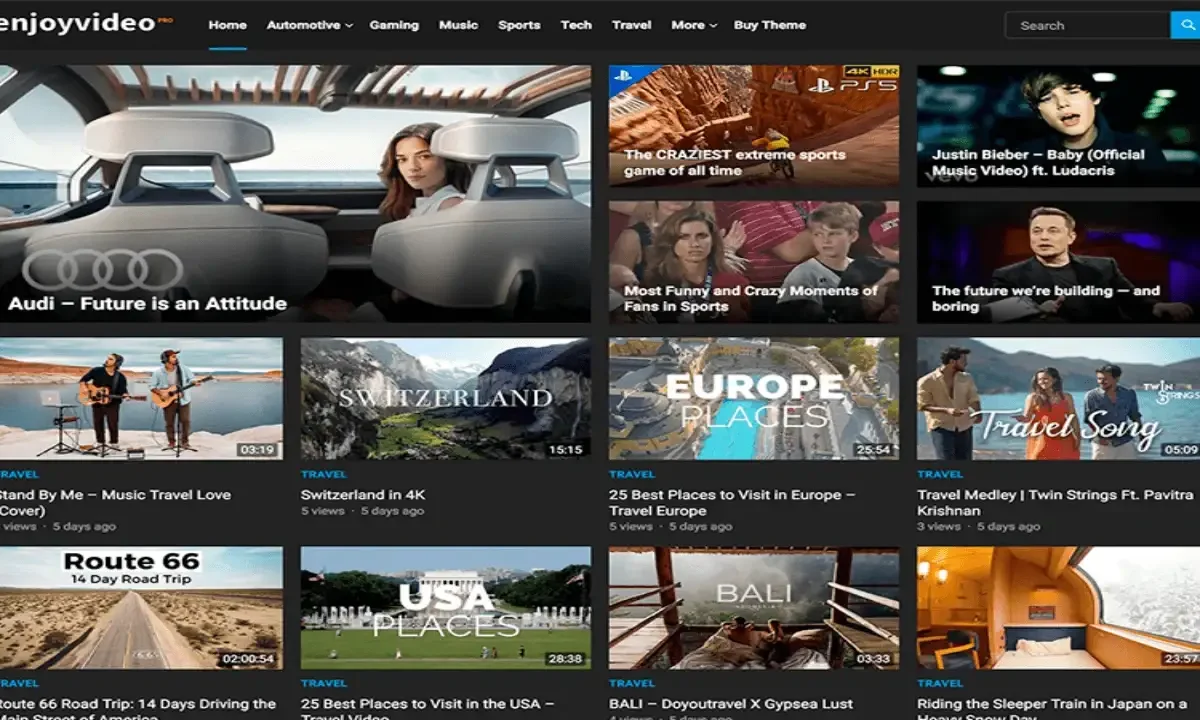
Task: Open the USA Places thumbnail
Action: [x=446, y=608]
